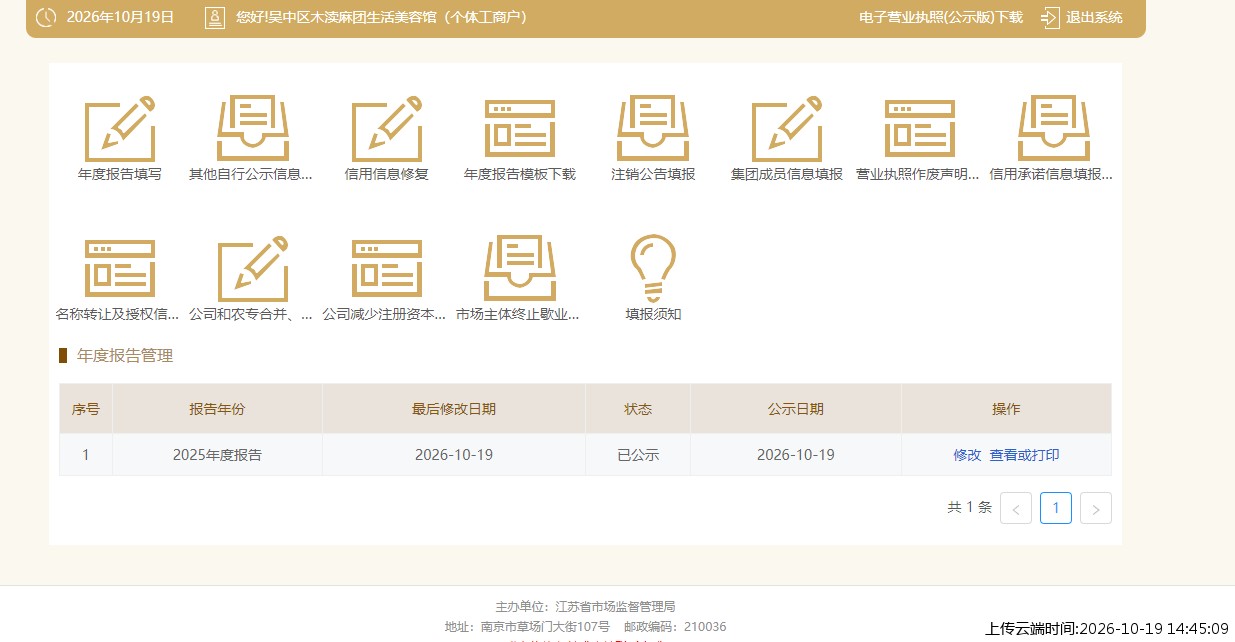Go to the previous page arrow
This screenshot has width=1235, height=642.
(x=1016, y=508)
